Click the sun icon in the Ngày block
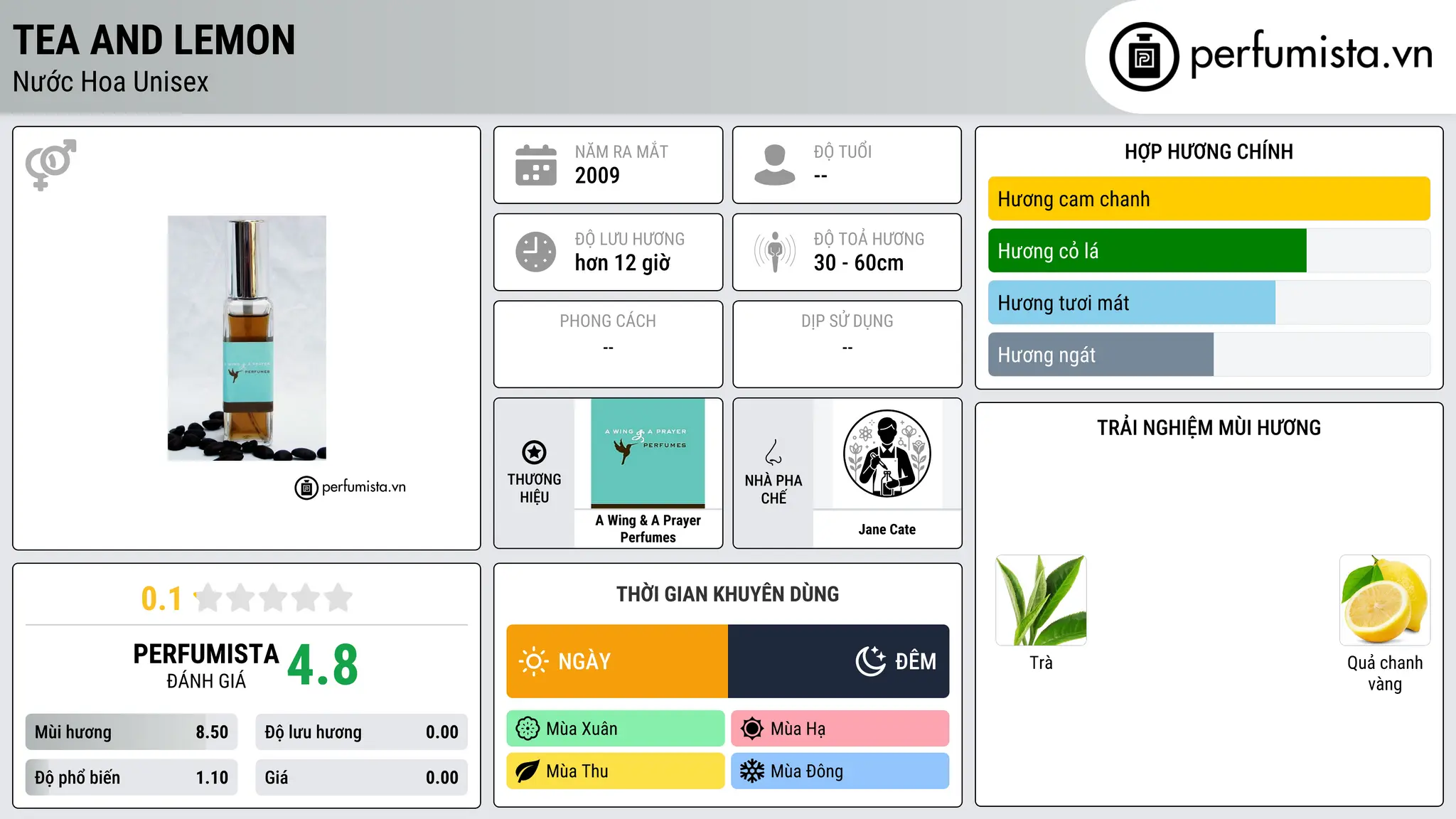 534,661
